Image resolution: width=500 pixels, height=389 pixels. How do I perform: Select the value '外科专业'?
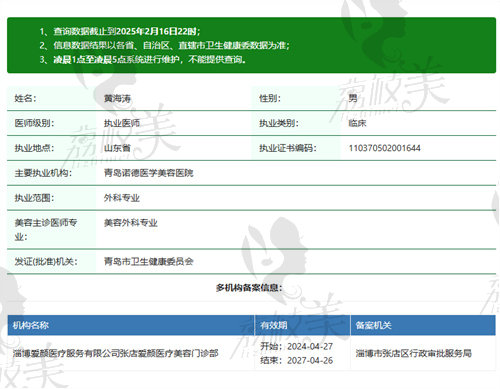(x=122, y=198)
